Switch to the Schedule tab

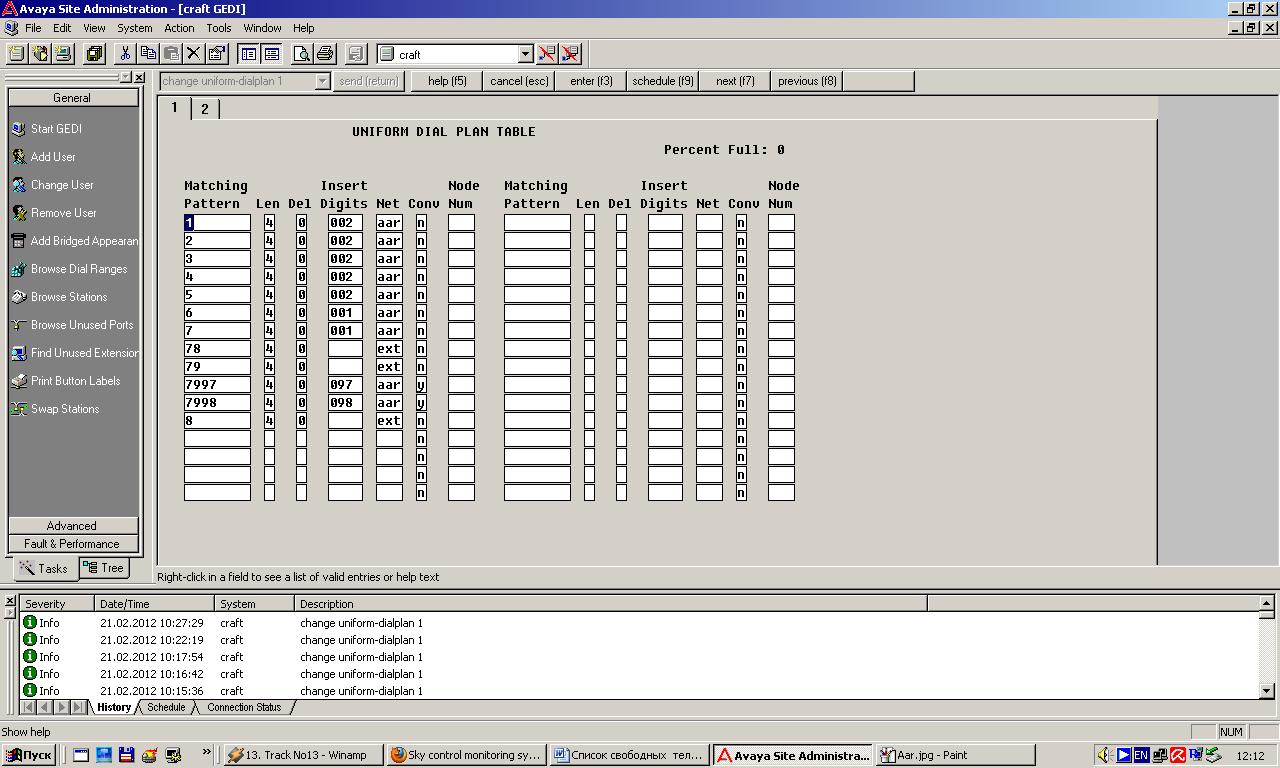(x=166, y=707)
